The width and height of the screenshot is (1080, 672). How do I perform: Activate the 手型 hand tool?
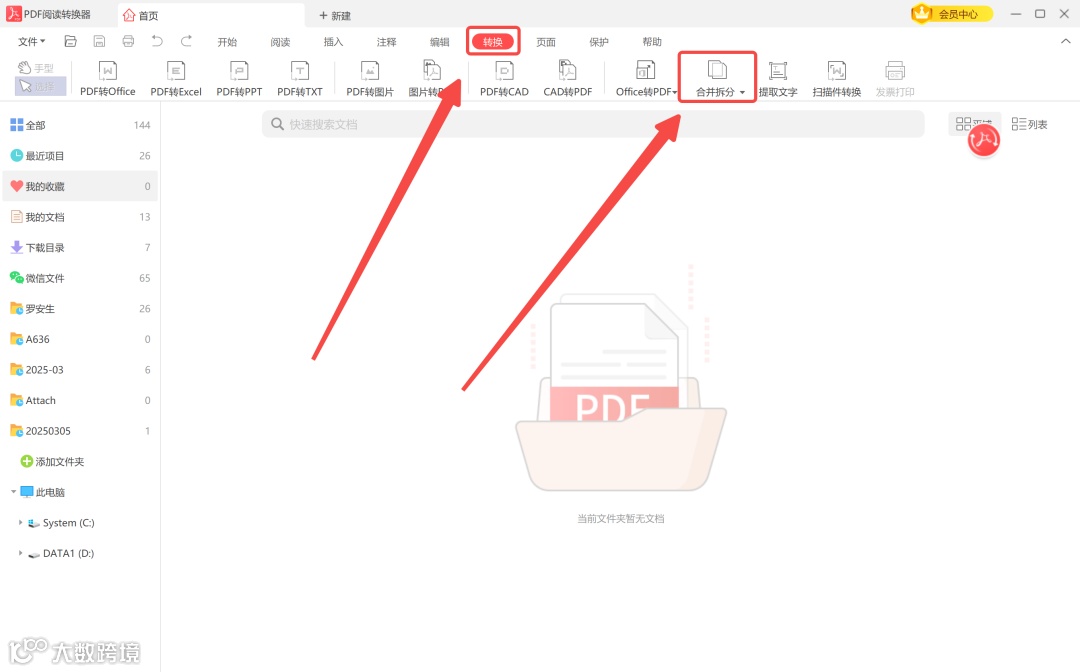click(x=36, y=67)
